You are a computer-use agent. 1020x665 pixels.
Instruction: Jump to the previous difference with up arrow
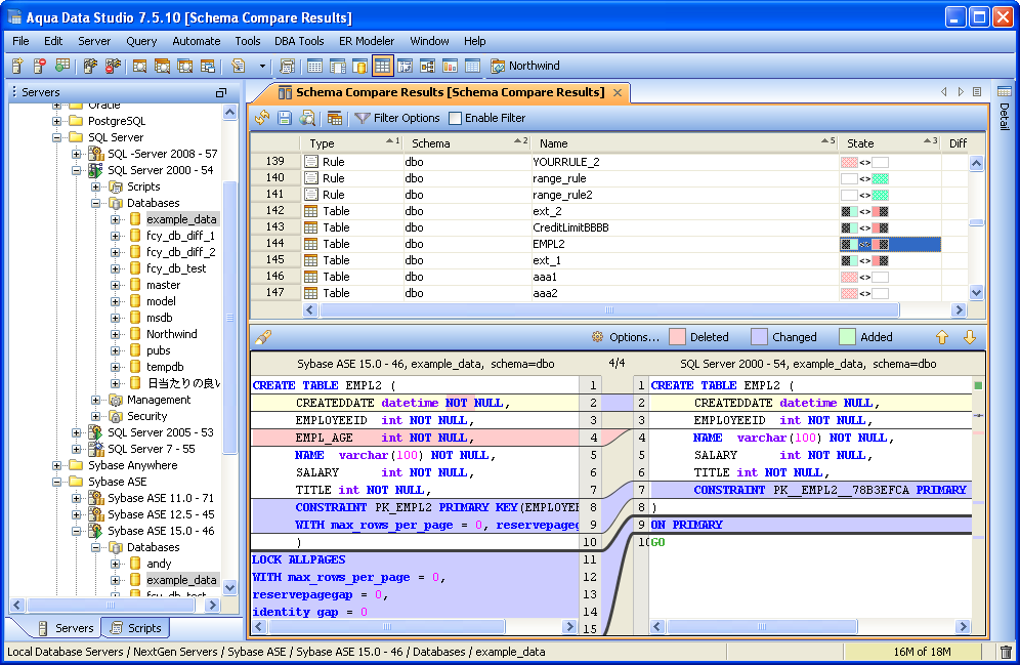(942, 337)
